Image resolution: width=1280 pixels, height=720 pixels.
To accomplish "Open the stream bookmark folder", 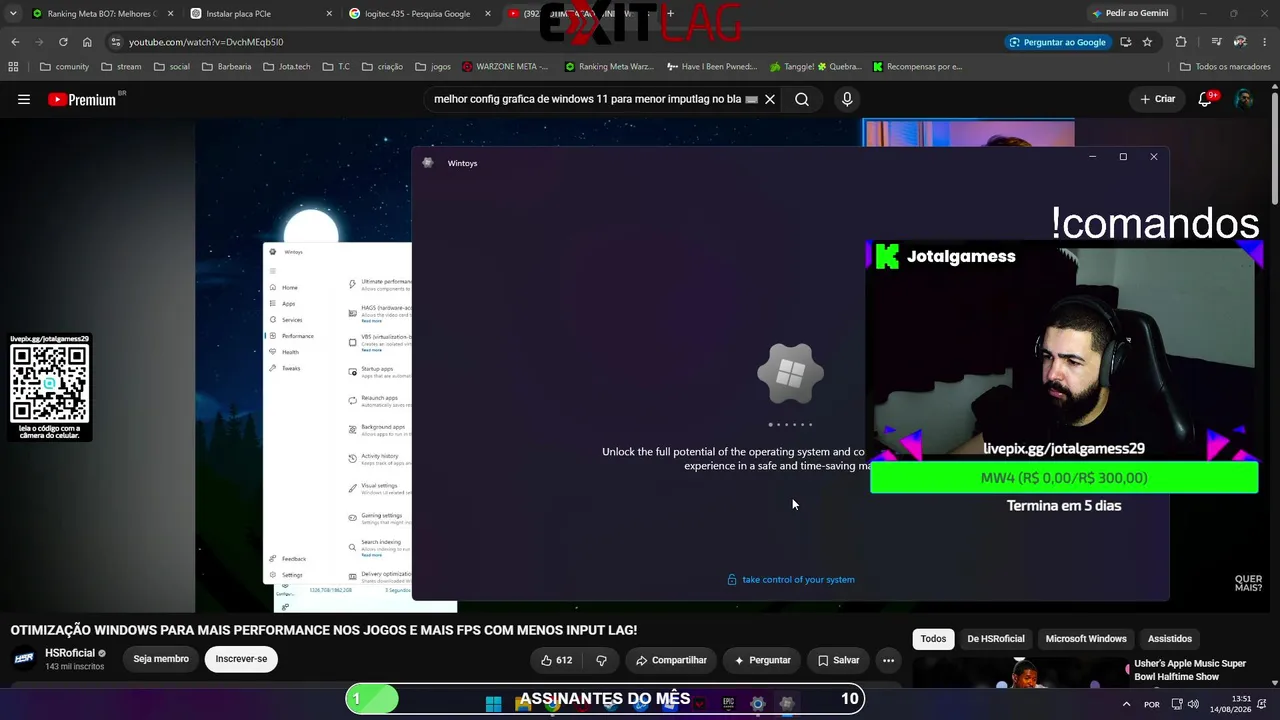I will [121, 67].
